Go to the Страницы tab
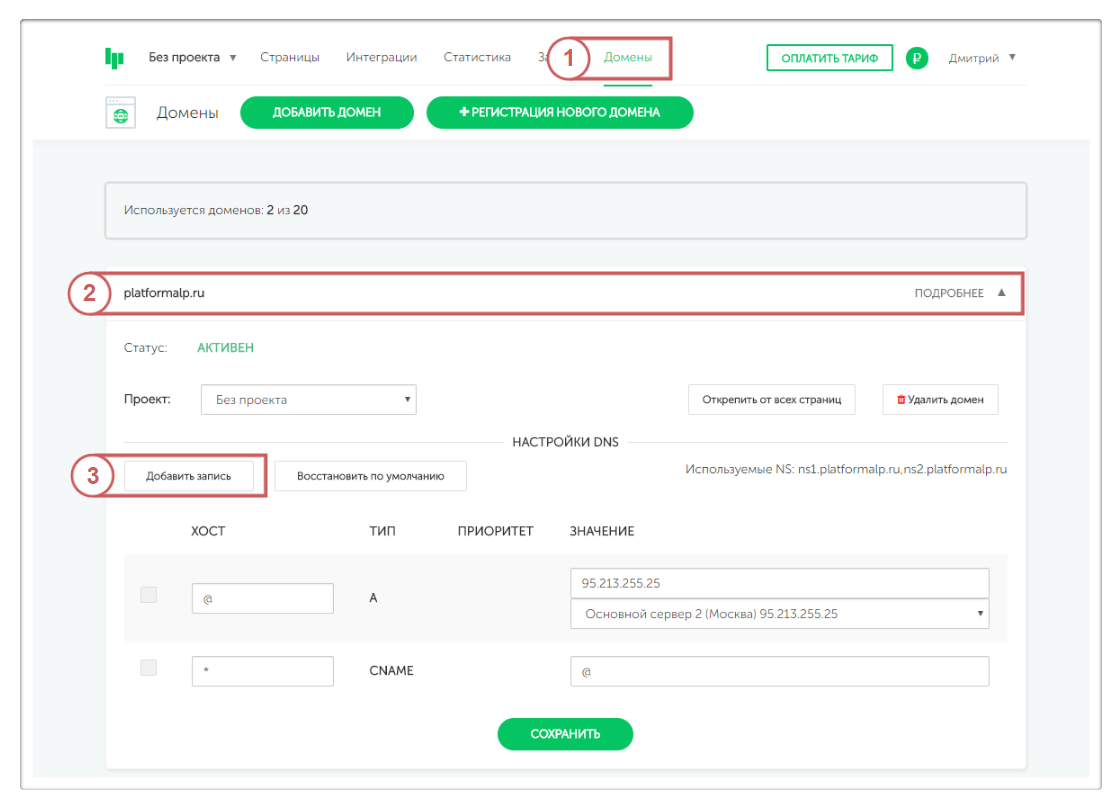This screenshot has height=809, width=1113. [x=290, y=58]
